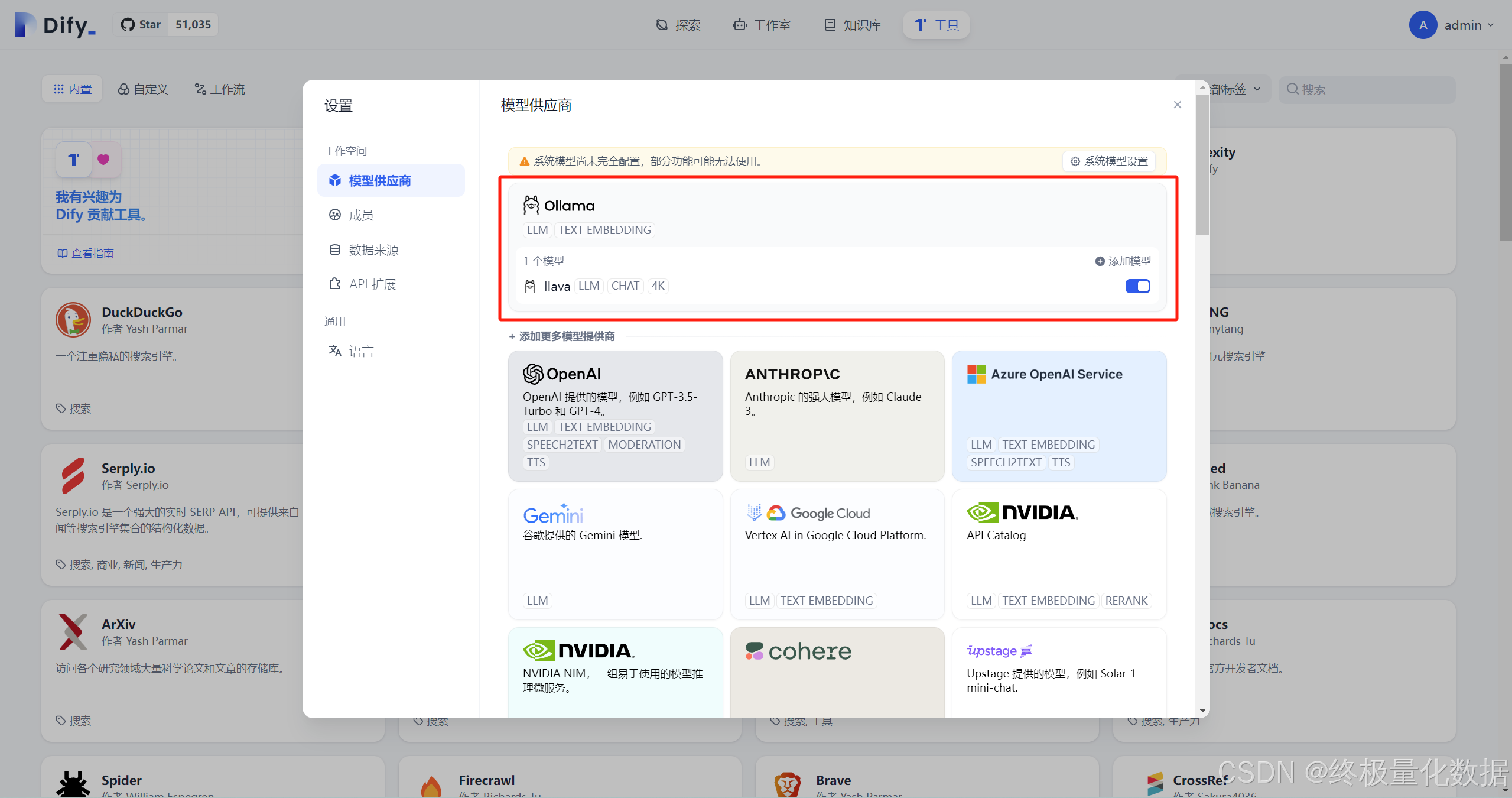Select the 工作流 tools filter
Screen dimensions: 1512x798
point(219,89)
